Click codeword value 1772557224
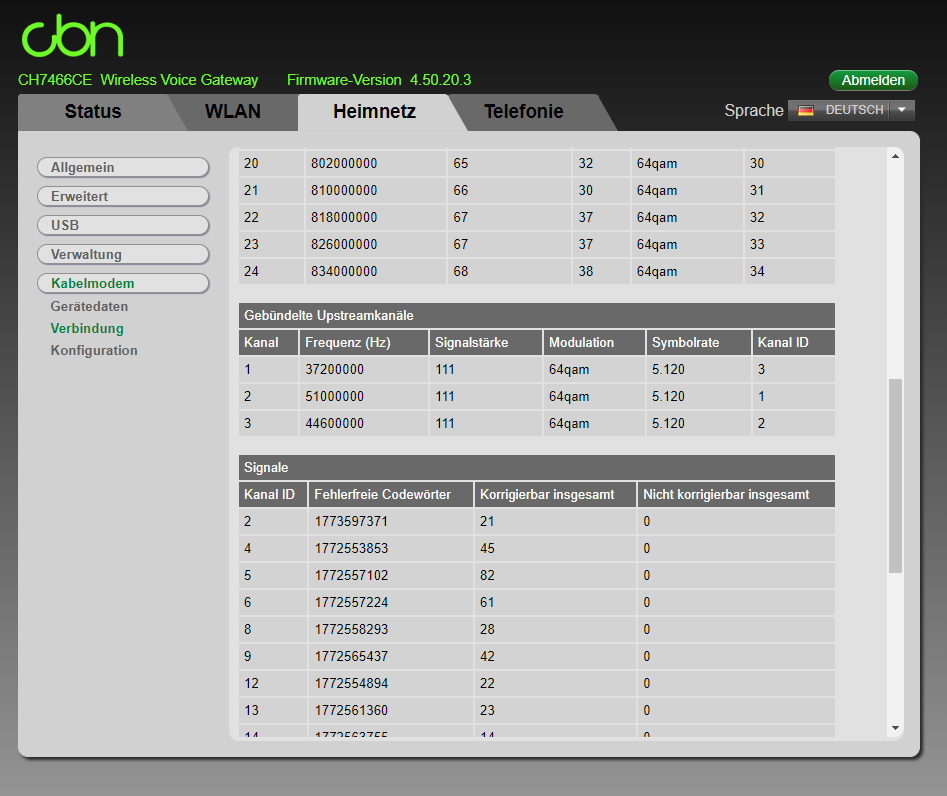Viewport: 947px width, 796px height. pos(352,603)
